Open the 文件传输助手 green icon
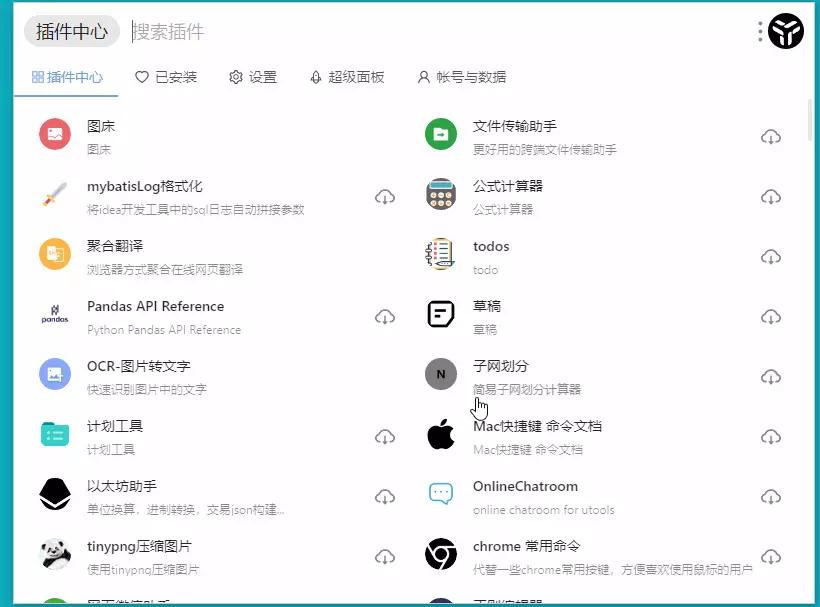 [440, 135]
